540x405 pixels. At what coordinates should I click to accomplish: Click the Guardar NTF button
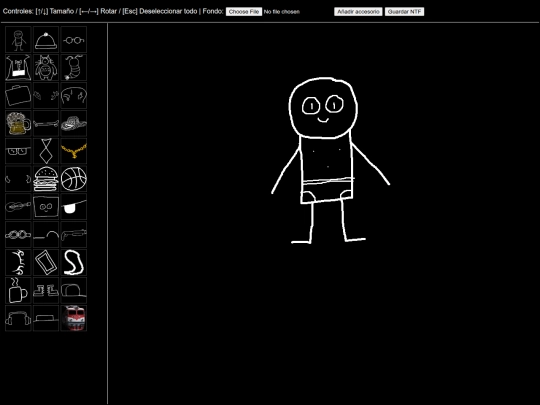click(404, 12)
